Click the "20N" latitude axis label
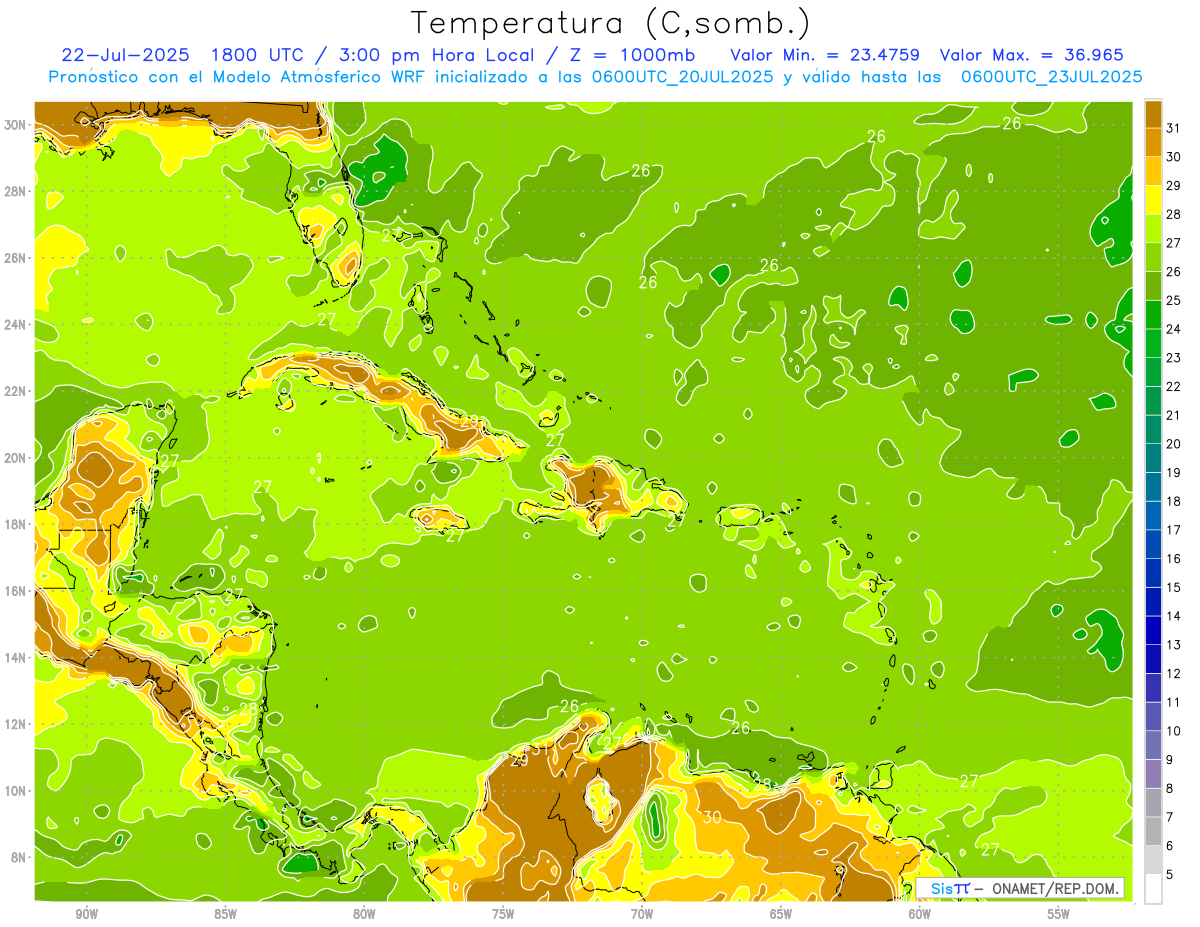This screenshot has height=927, width=1200. [17, 458]
